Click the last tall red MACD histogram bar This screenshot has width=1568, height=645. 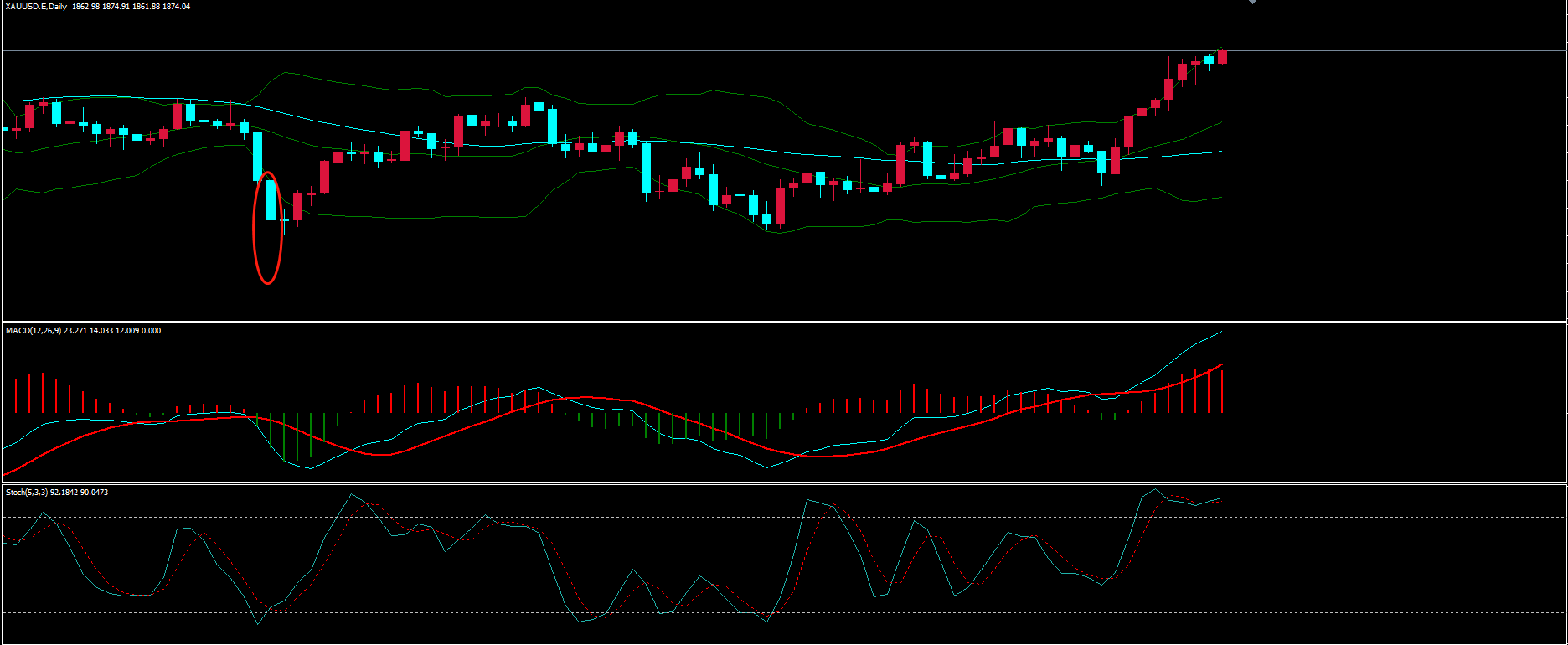coord(1222,391)
